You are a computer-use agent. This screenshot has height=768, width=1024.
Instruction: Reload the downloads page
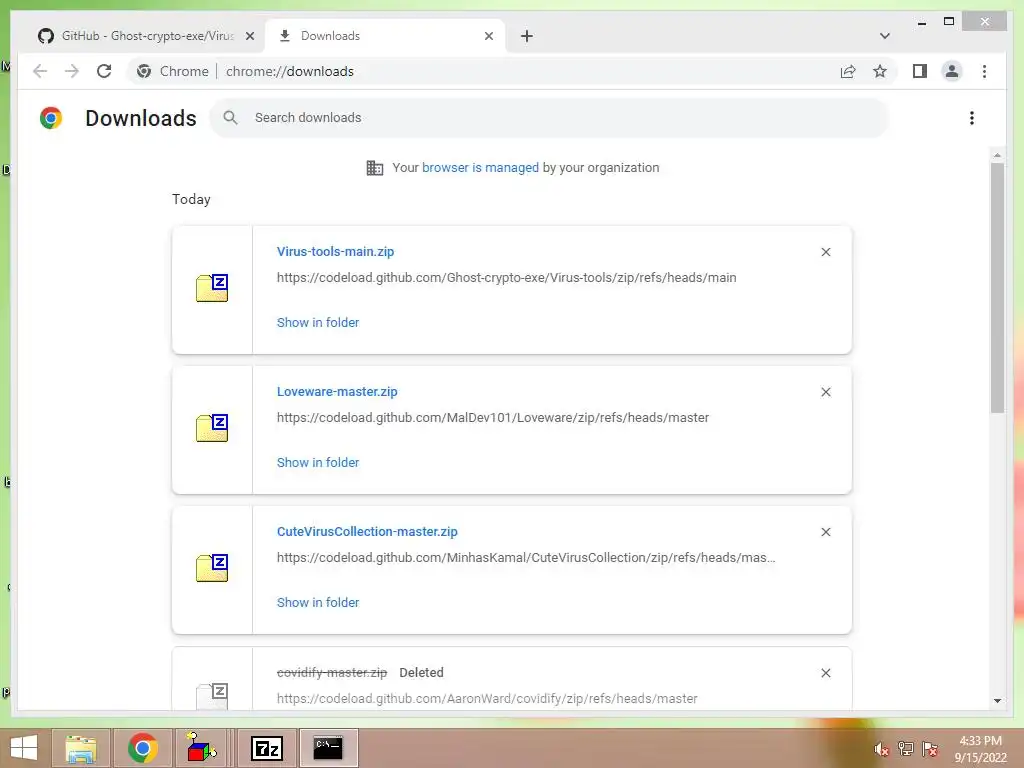(104, 71)
